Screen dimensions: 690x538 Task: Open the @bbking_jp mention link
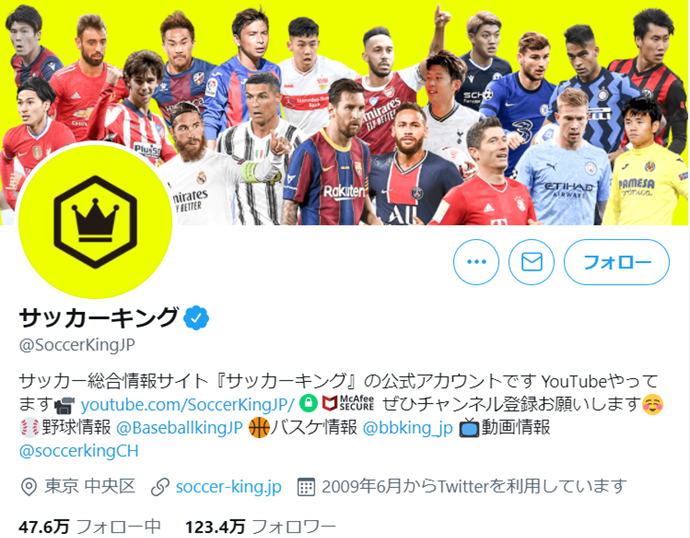pyautogui.click(x=407, y=428)
